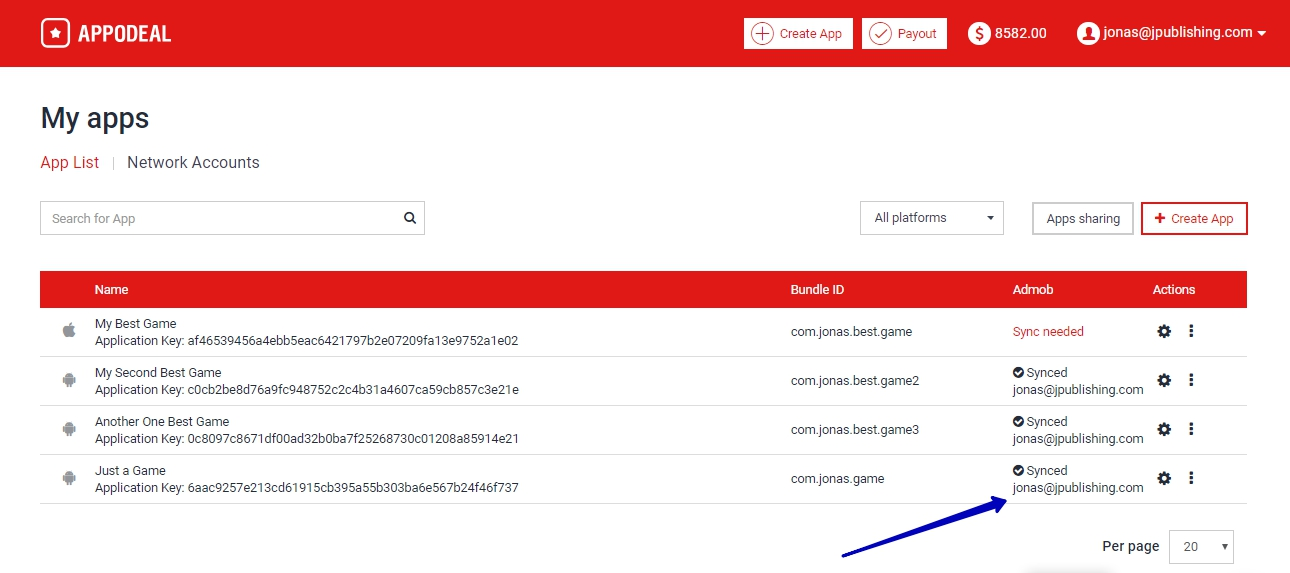Click the dollar balance icon
The height and width of the screenshot is (573, 1290).
(x=979, y=33)
